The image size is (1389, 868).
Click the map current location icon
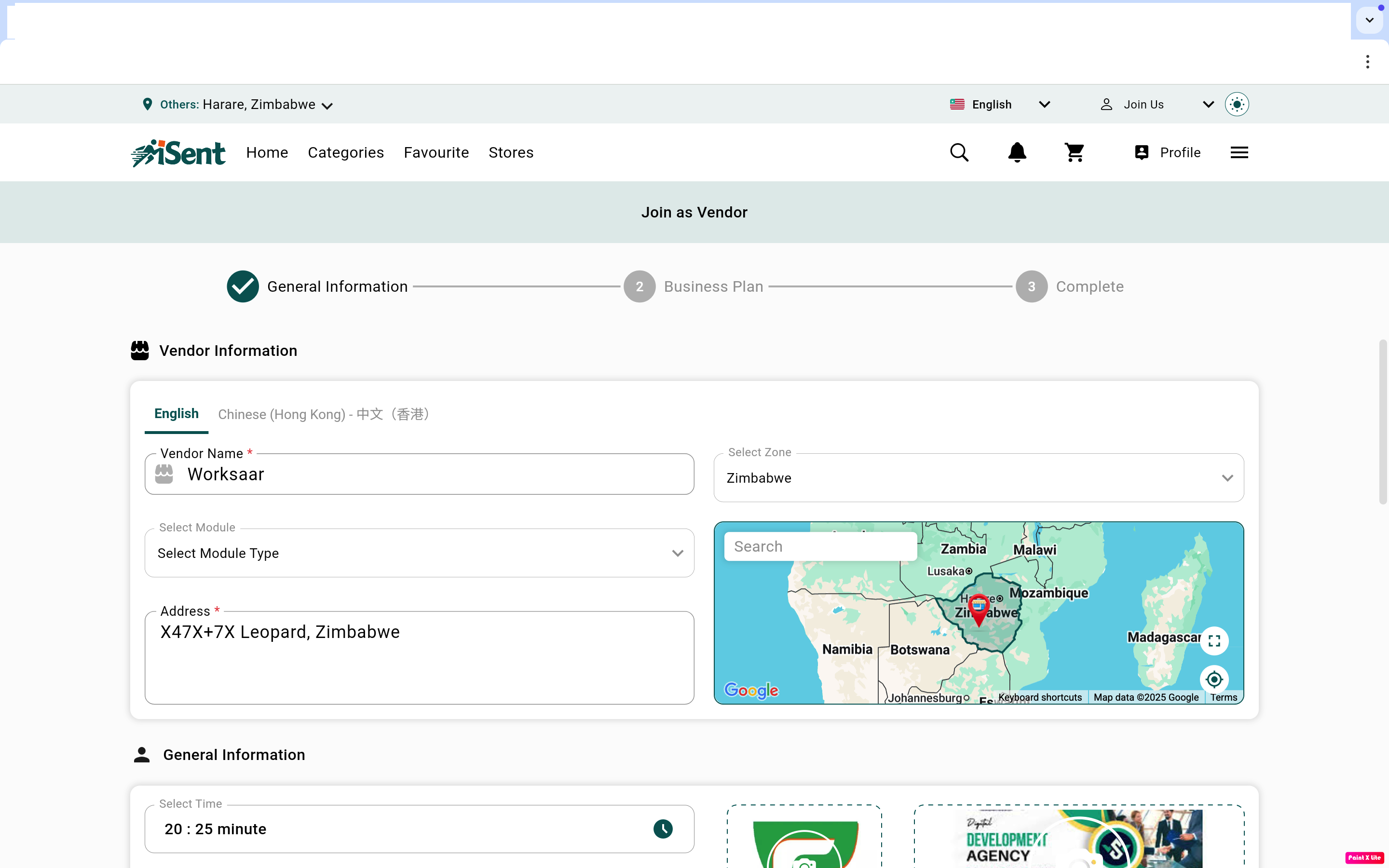click(x=1214, y=680)
